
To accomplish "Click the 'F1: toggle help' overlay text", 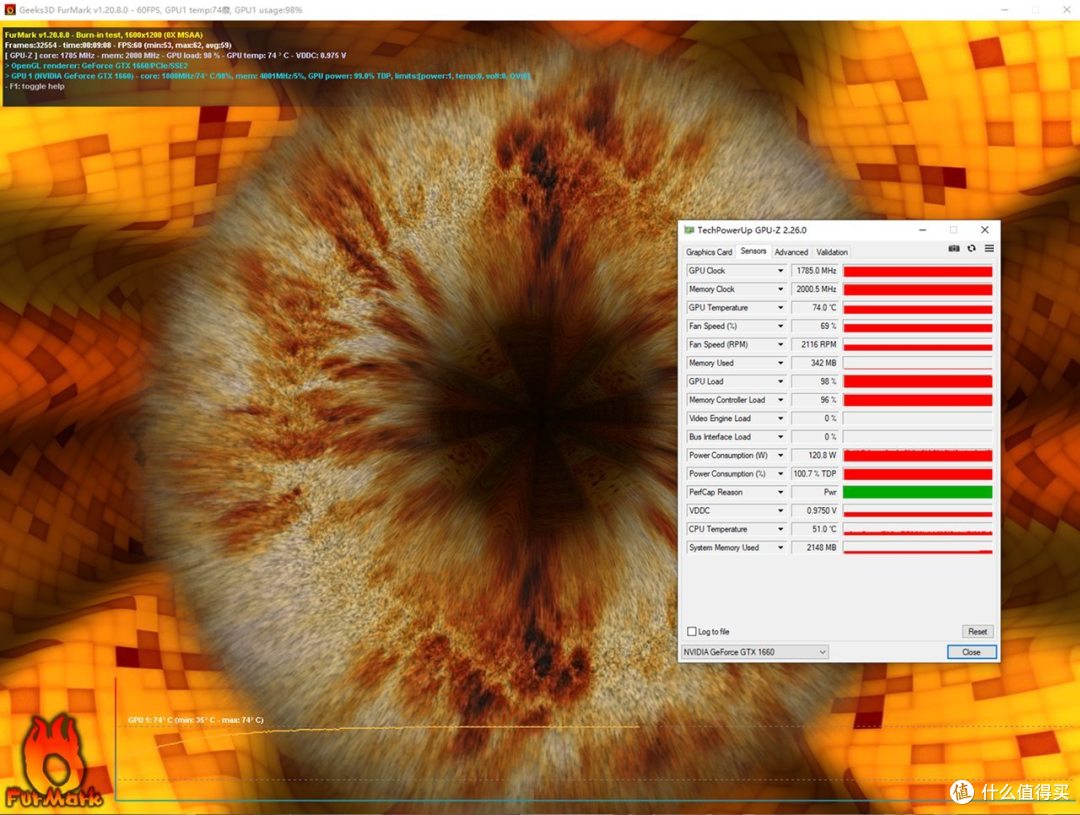I will pyautogui.click(x=35, y=87).
